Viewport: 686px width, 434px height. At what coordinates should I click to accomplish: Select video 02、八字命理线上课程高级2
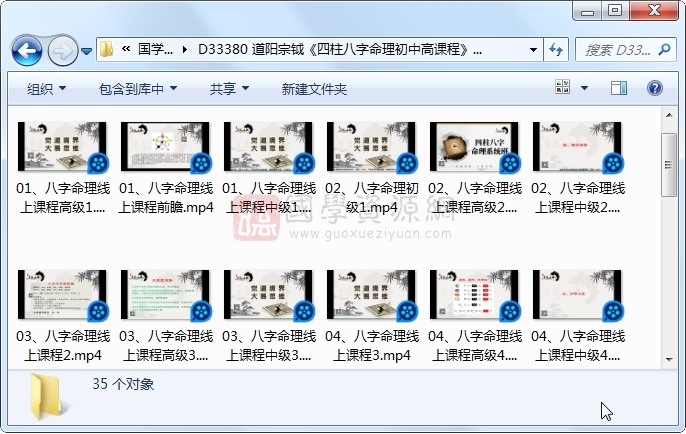(x=475, y=168)
